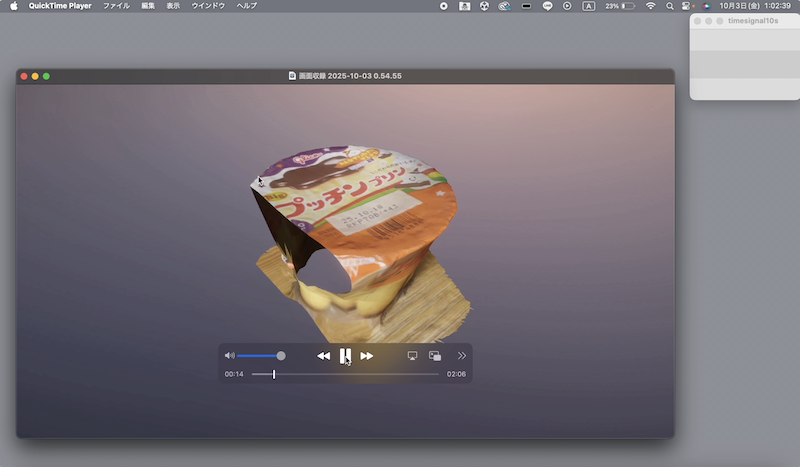Open the ファイル menu
The width and height of the screenshot is (800, 467).
116,6
